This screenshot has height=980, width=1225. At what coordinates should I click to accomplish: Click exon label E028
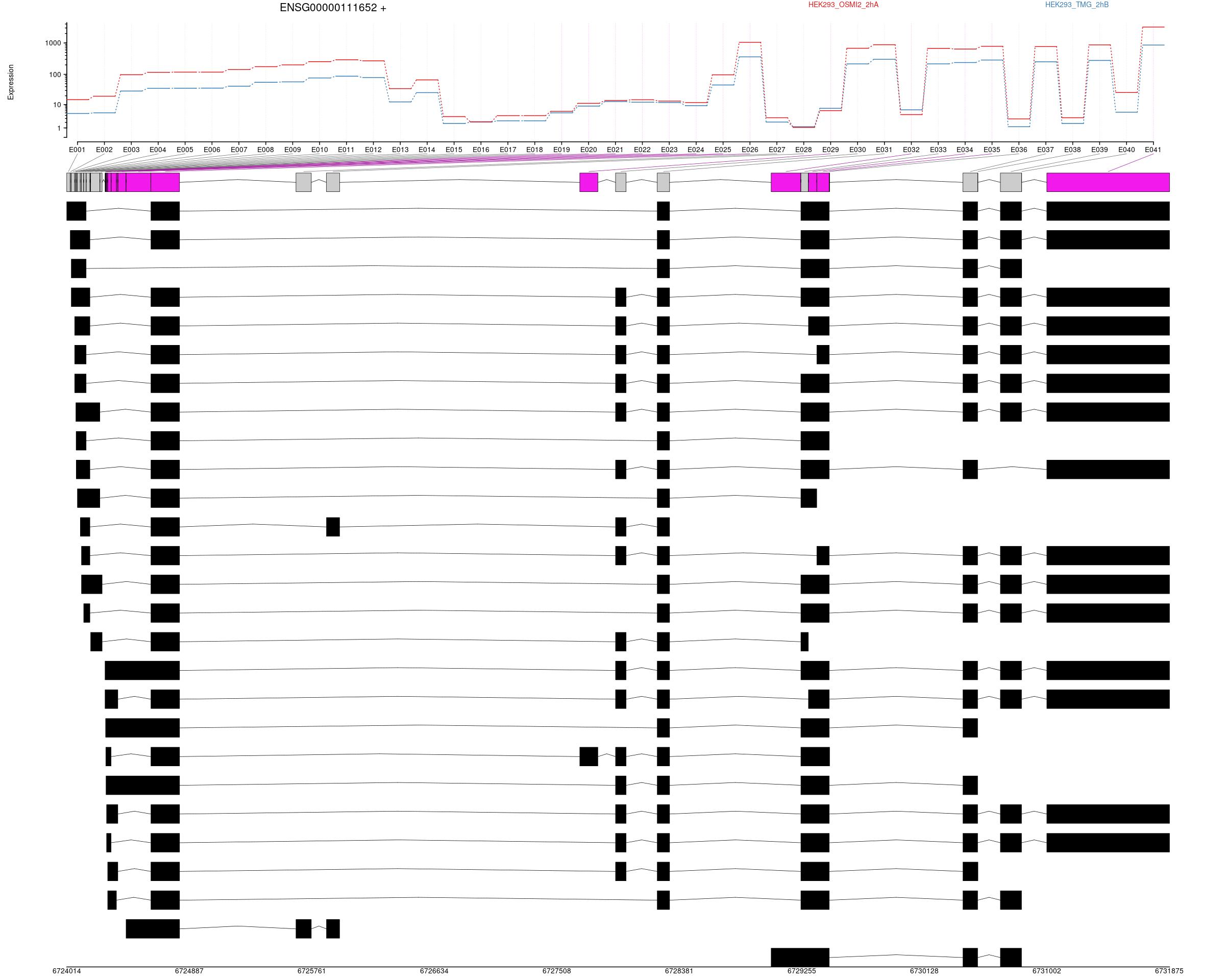tap(803, 150)
